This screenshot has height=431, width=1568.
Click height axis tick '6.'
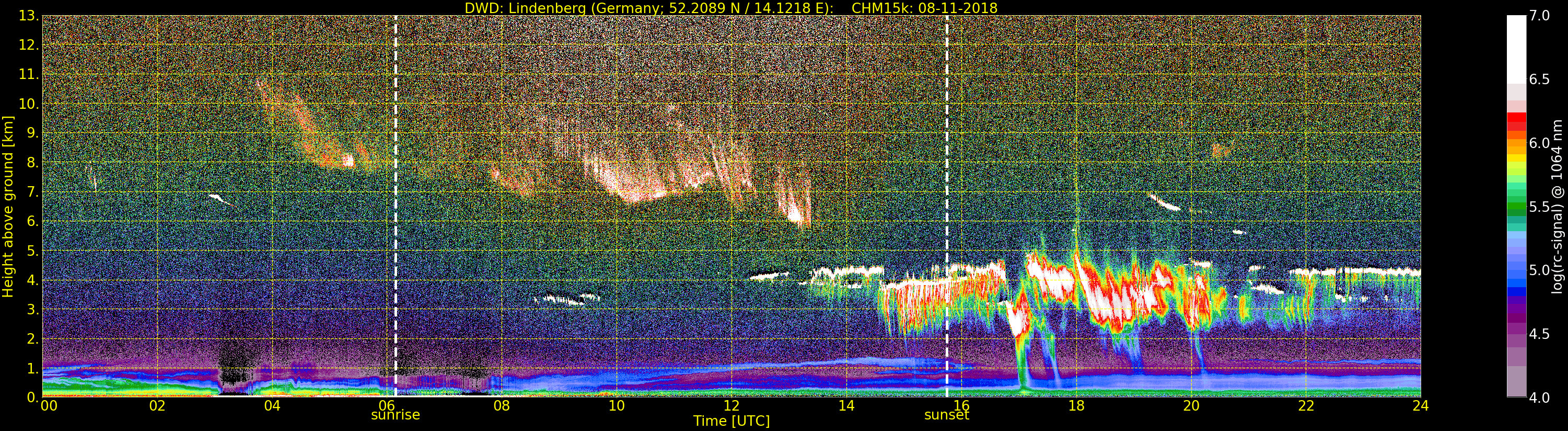click(32, 221)
